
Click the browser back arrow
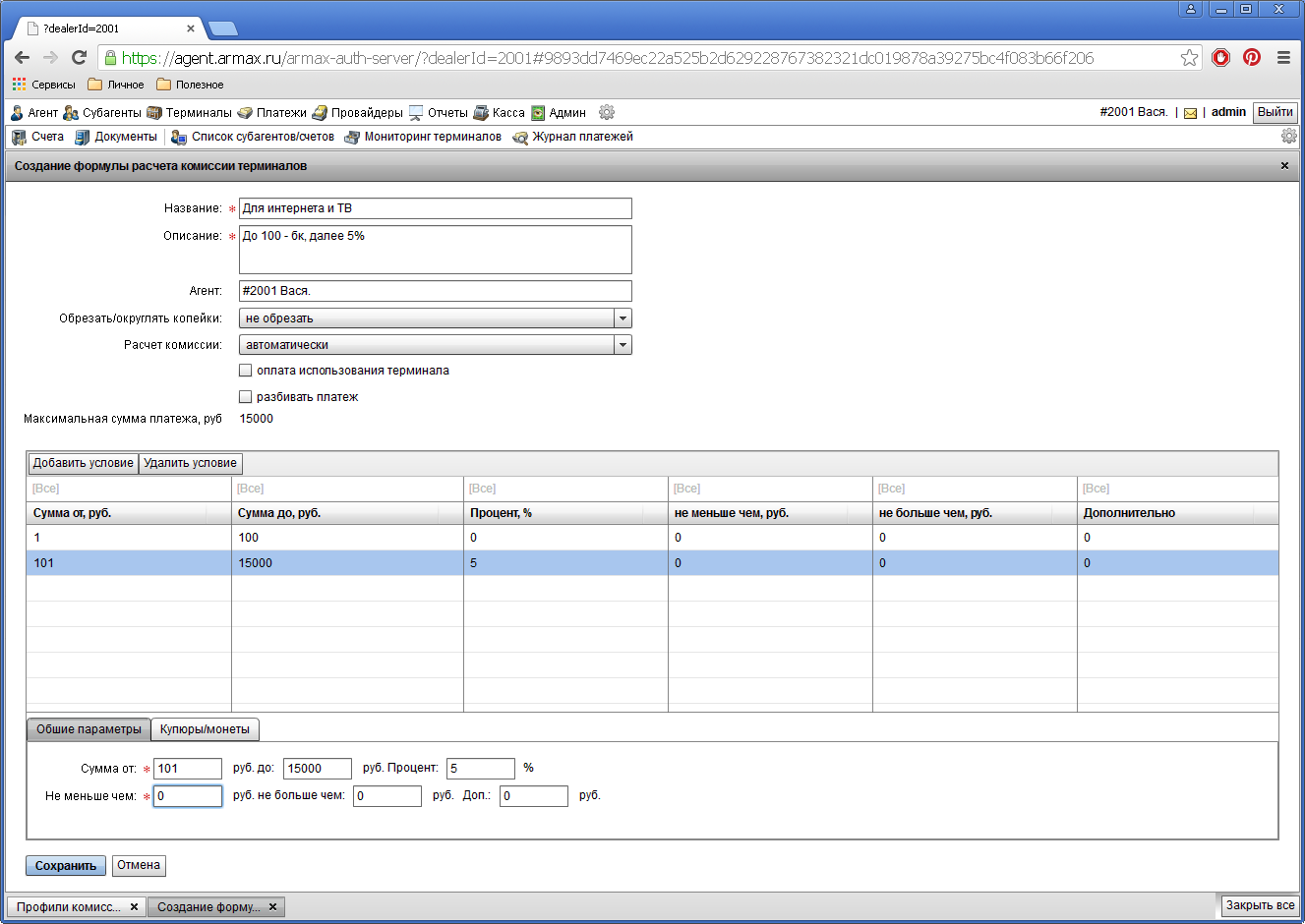pyautogui.click(x=23, y=58)
